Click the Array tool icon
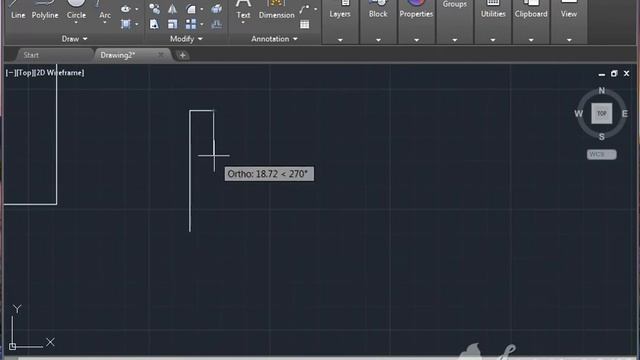 [191, 24]
